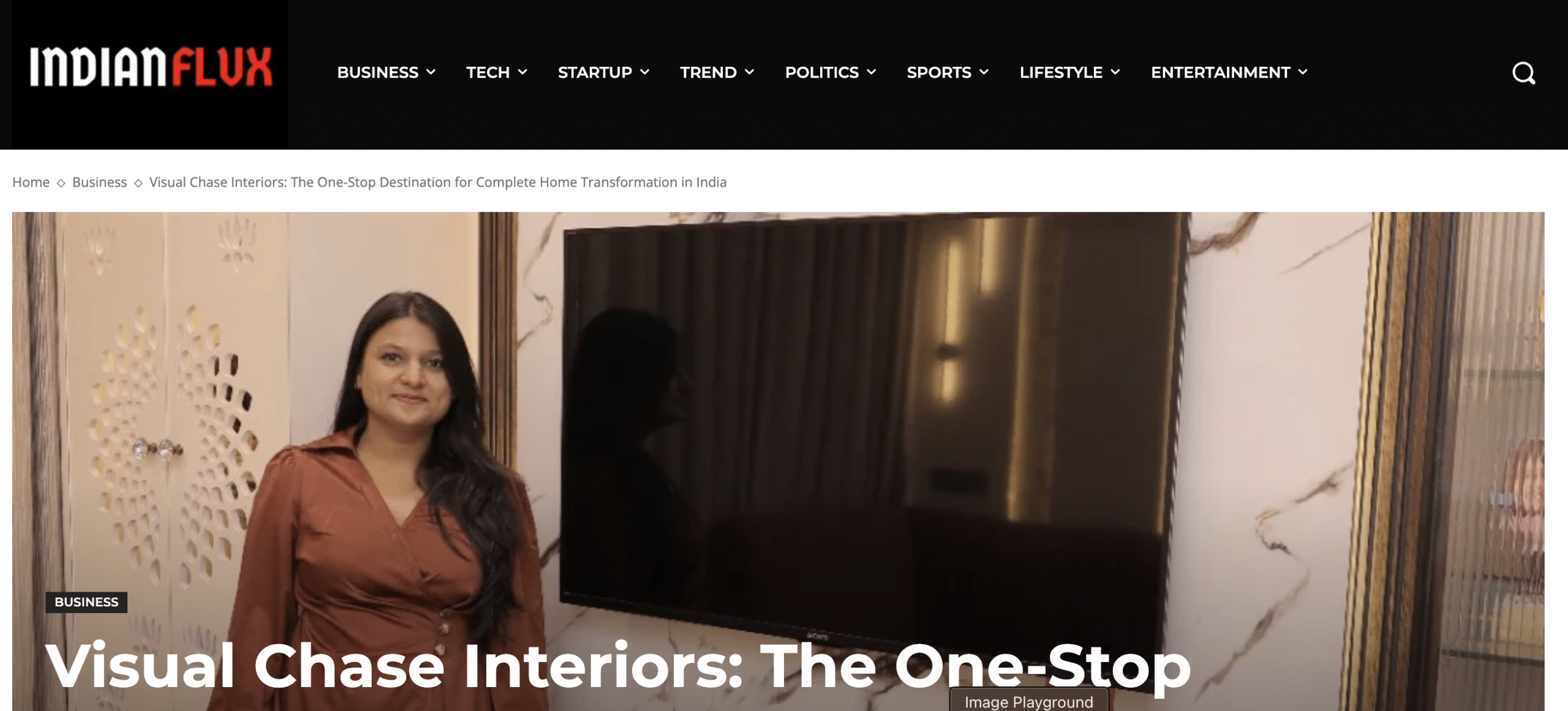Click the diamond separator after Business breadcrumb

click(x=138, y=183)
